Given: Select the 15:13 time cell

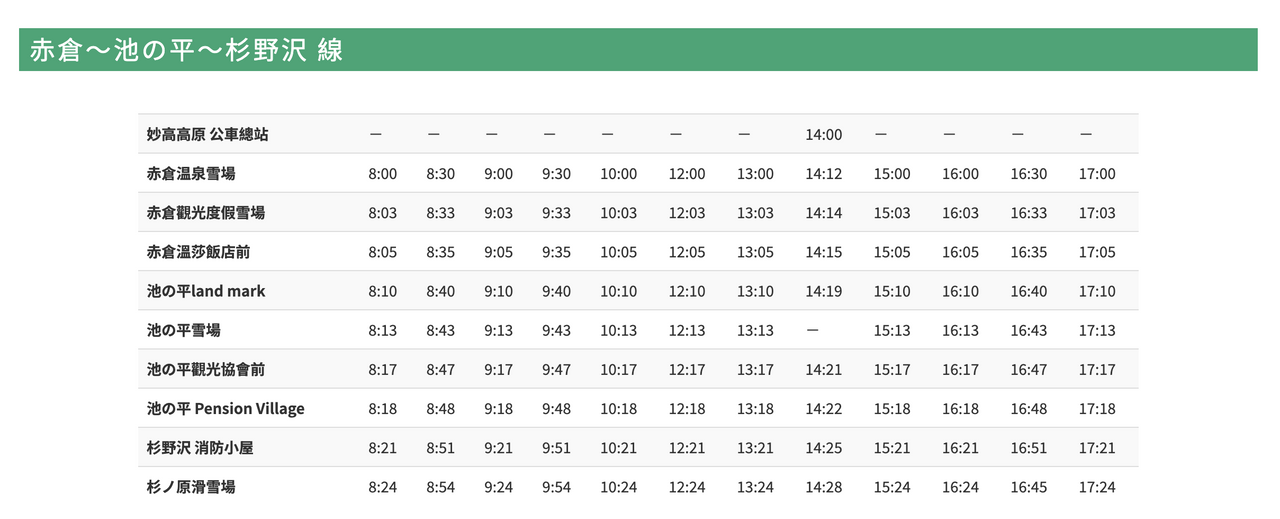Looking at the screenshot, I should pyautogui.click(x=892, y=330).
